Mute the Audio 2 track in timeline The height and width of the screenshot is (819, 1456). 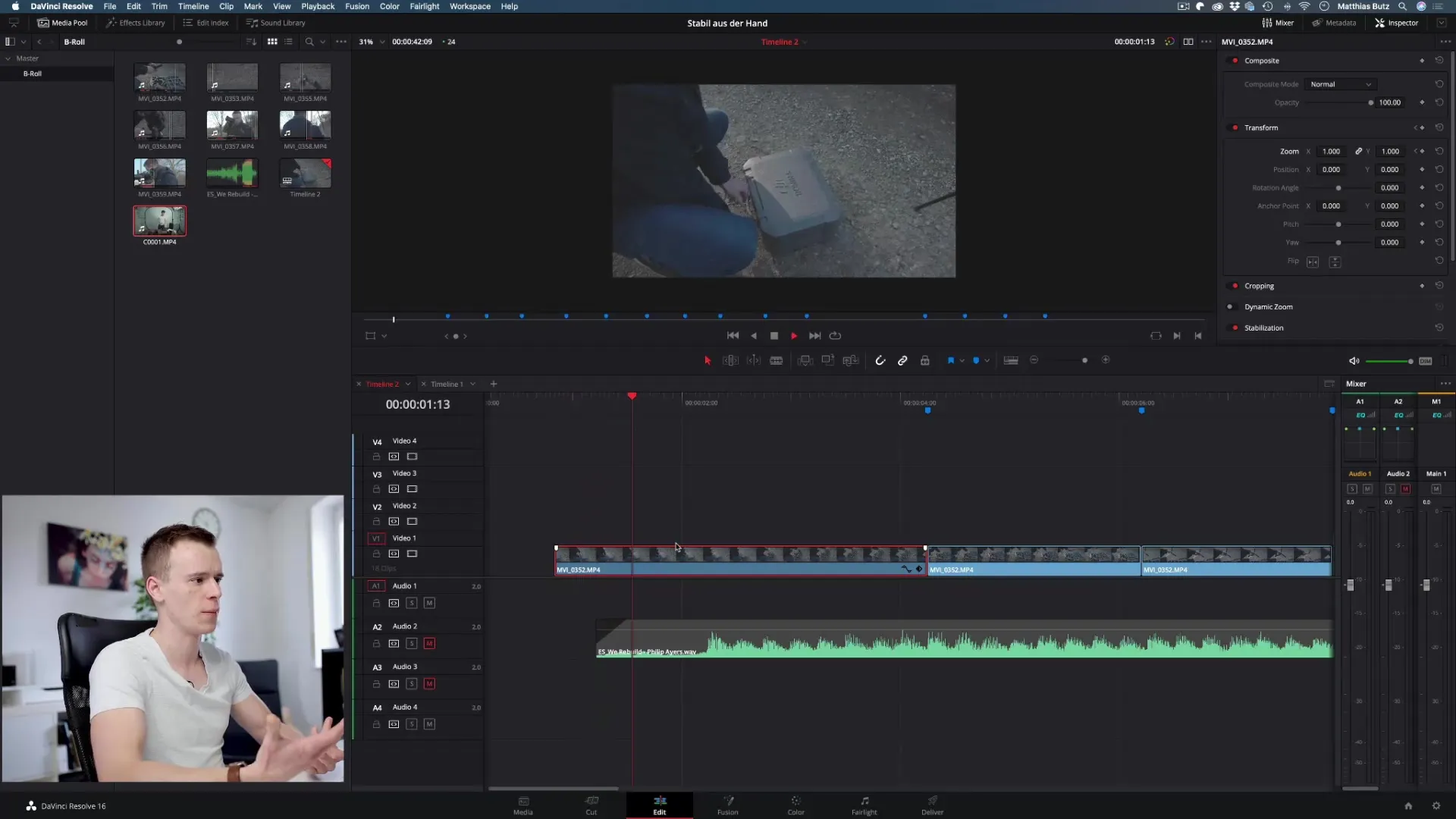click(x=429, y=644)
